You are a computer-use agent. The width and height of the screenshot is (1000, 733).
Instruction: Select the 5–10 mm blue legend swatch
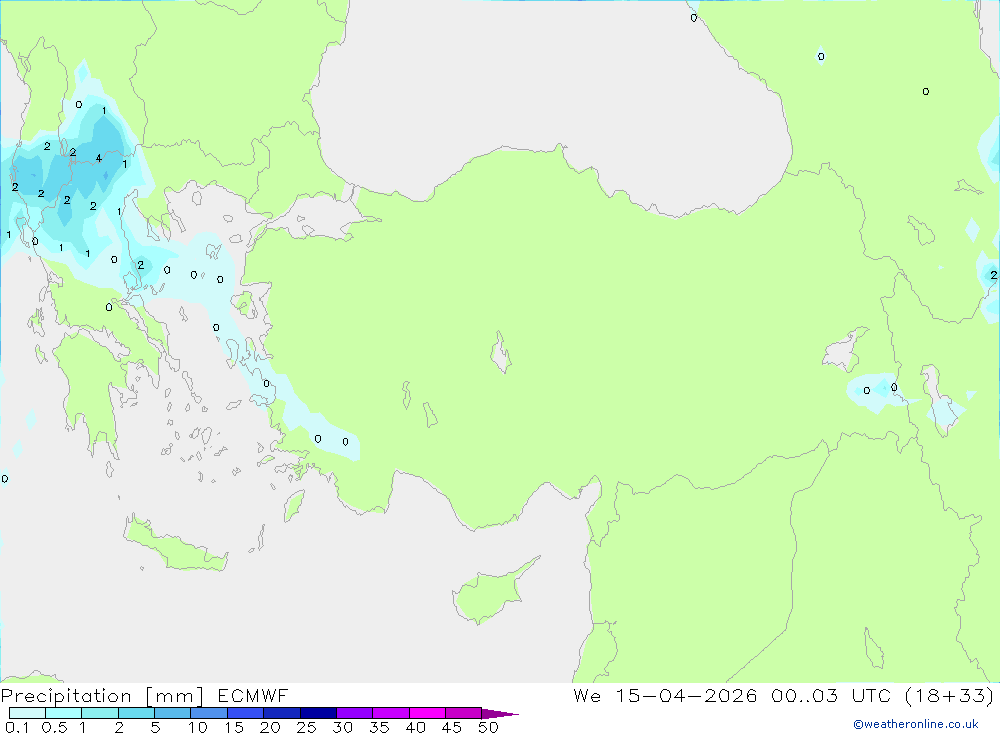tap(173, 713)
